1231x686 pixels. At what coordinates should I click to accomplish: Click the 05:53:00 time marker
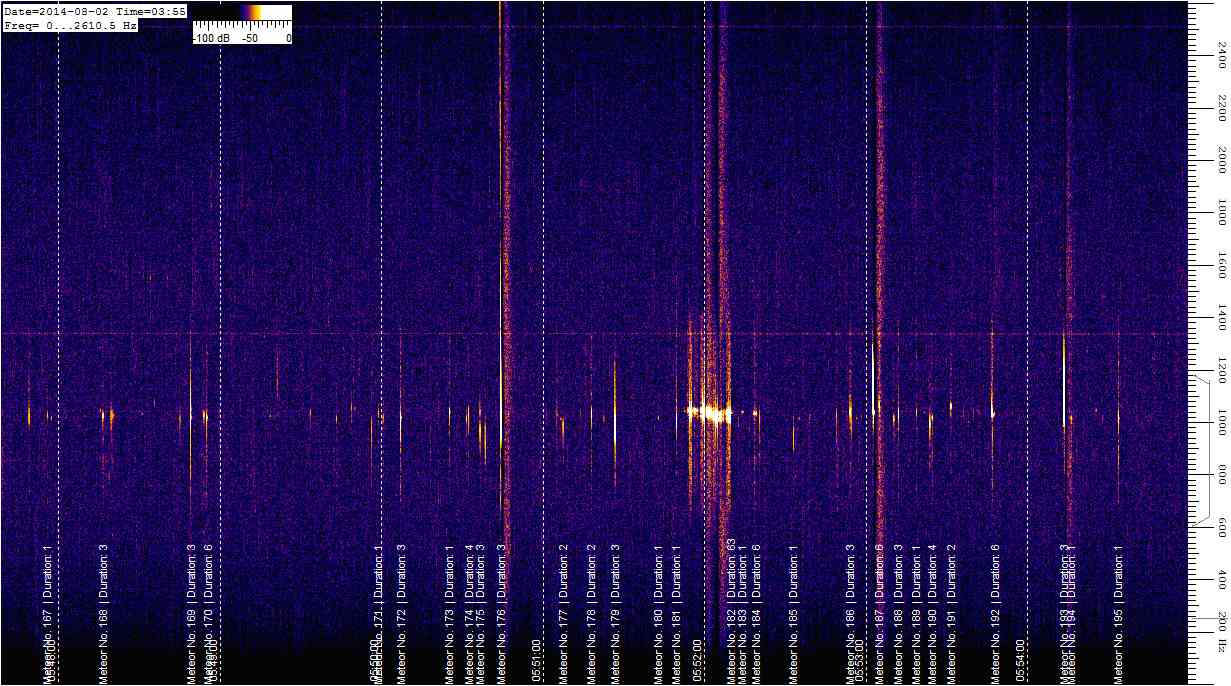pos(860,660)
